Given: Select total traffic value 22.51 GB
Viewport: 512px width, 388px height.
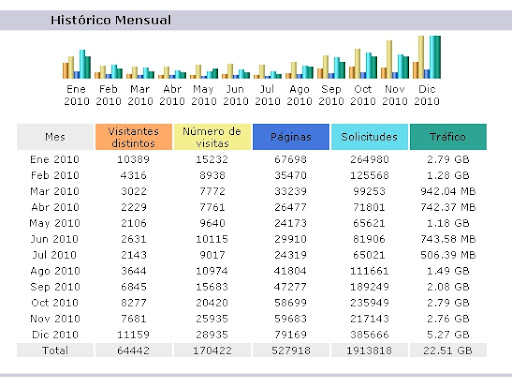Looking at the screenshot, I should point(448,350).
